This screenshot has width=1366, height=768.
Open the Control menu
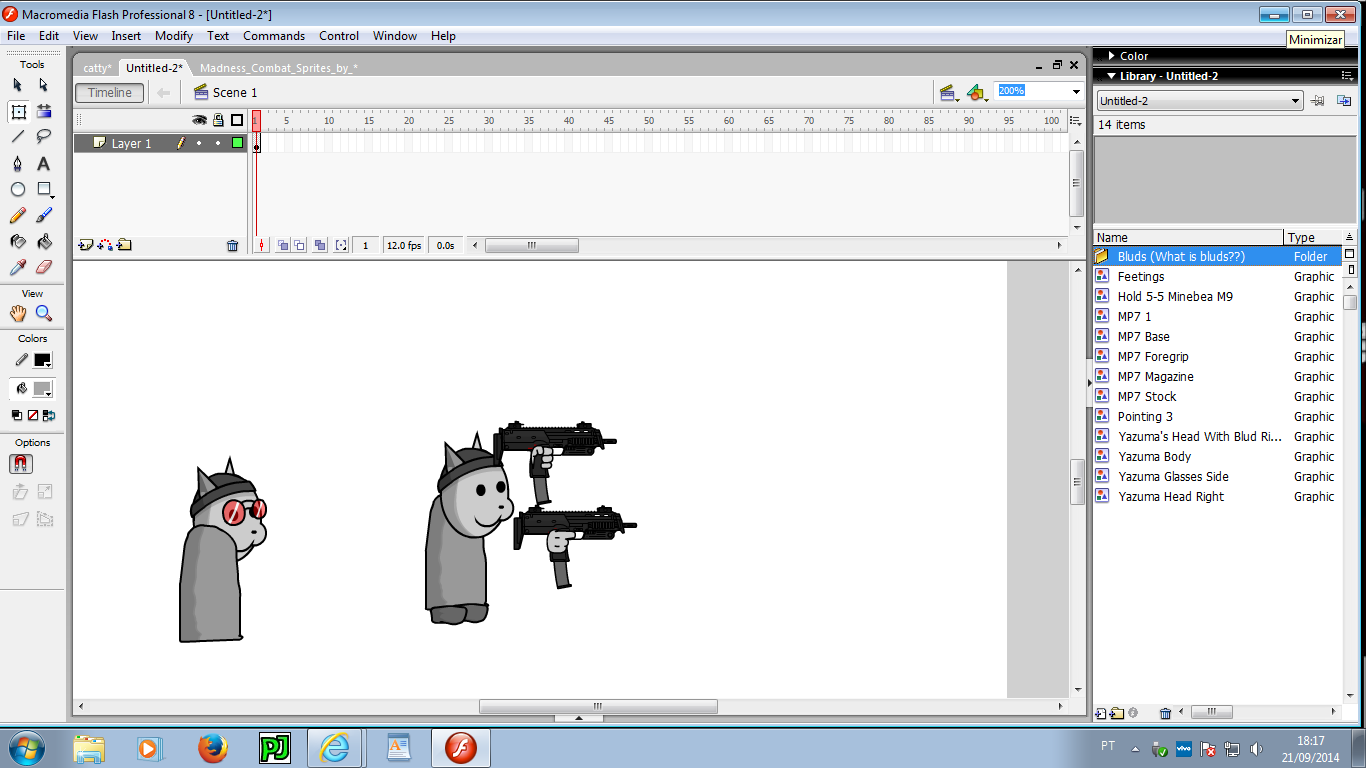tap(339, 36)
